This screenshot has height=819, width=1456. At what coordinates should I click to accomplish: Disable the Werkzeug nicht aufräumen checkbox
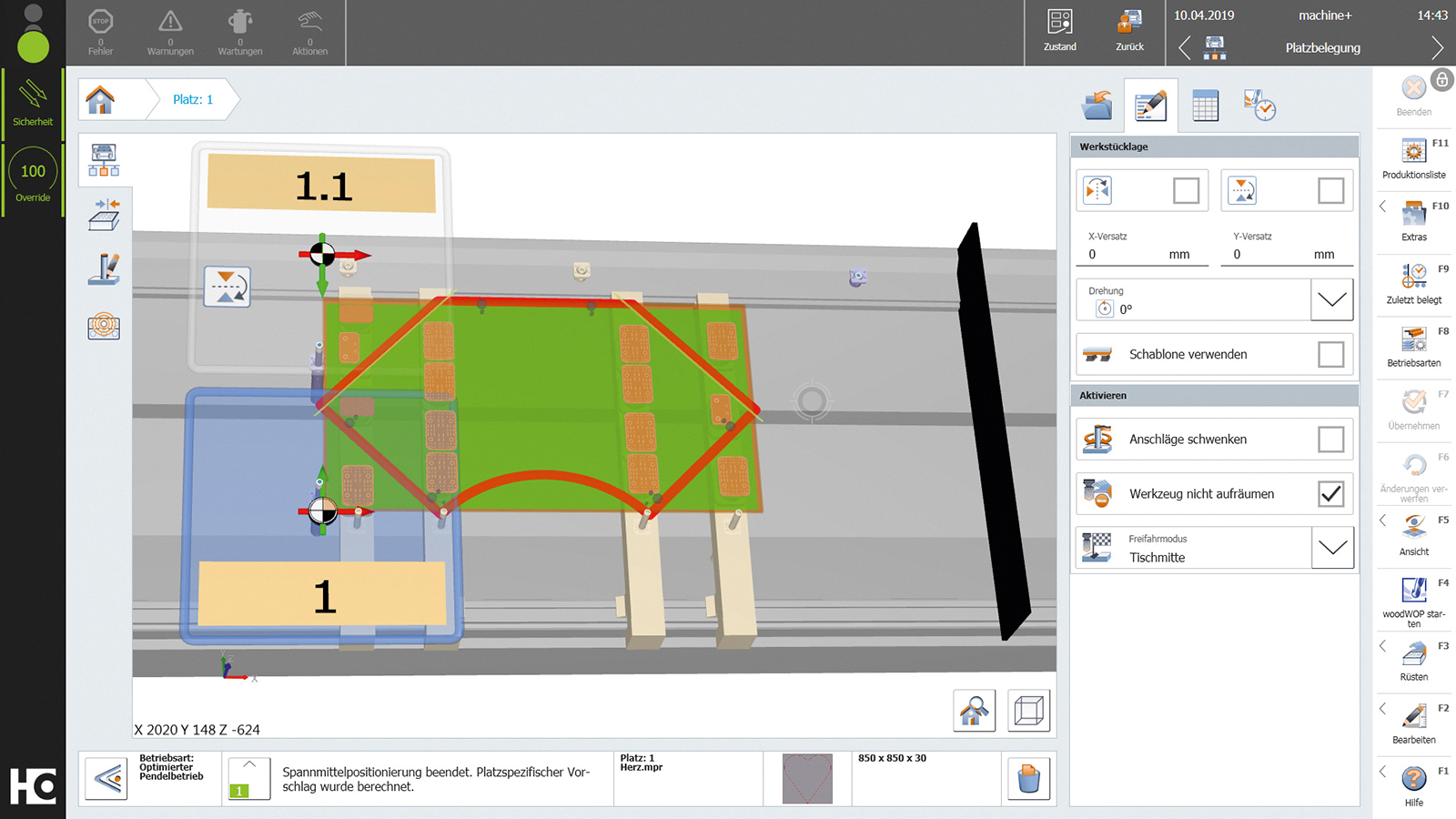(1330, 493)
